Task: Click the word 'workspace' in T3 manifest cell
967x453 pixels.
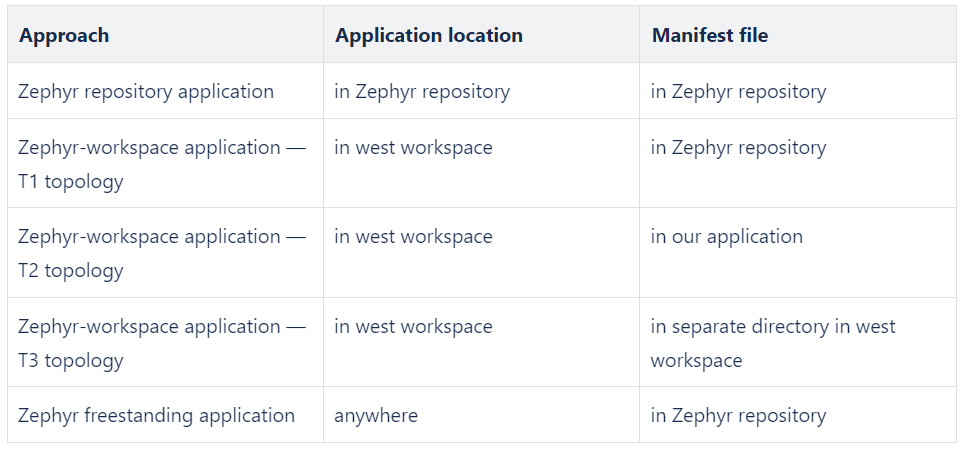Action: 696,361
